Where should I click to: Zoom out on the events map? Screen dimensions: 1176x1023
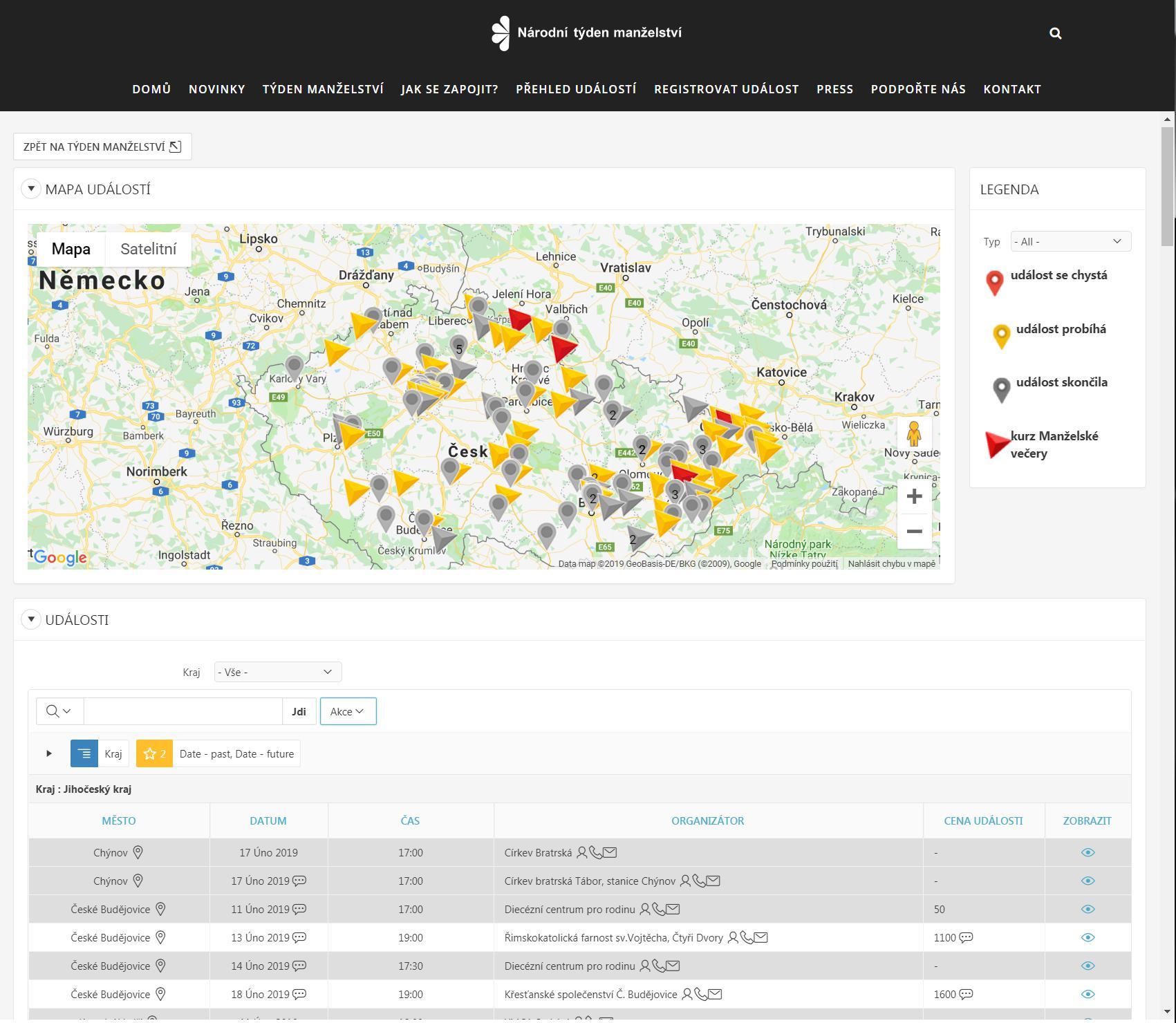pyautogui.click(x=914, y=531)
